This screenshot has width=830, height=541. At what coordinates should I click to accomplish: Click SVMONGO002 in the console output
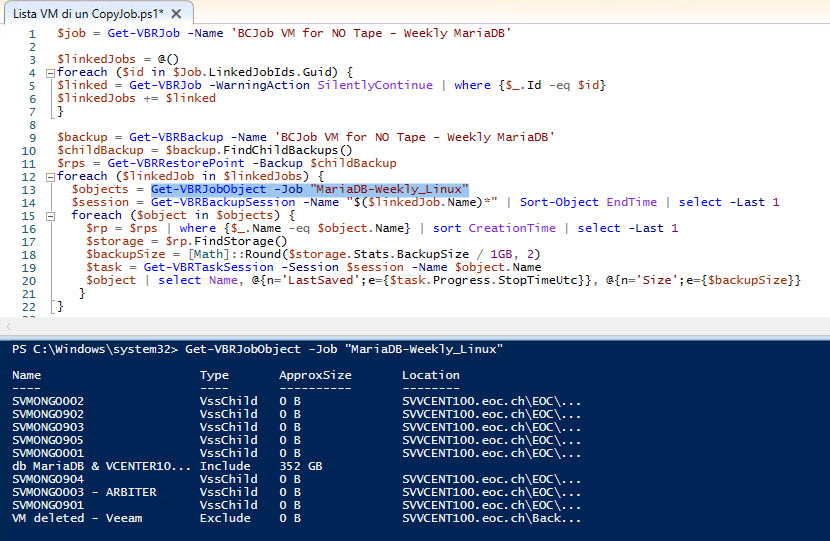tap(48, 401)
